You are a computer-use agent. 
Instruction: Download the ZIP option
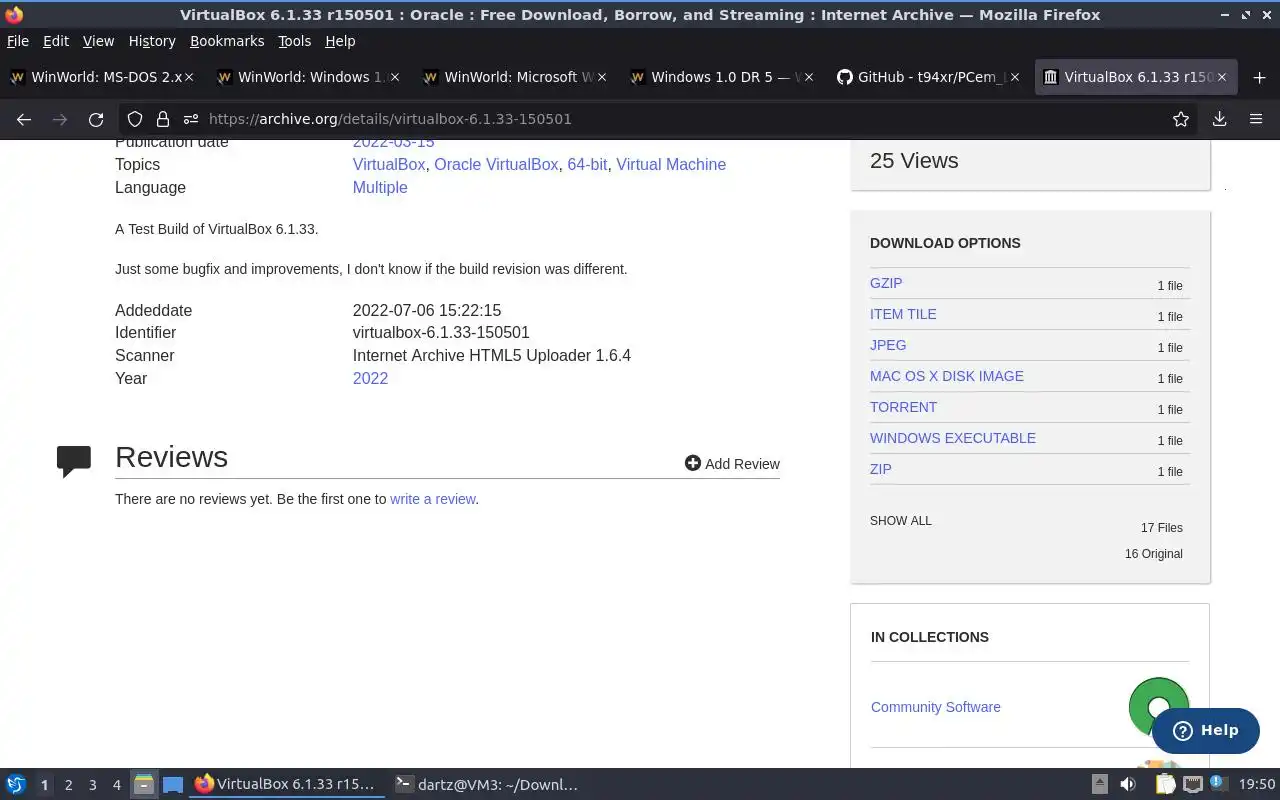coord(881,469)
